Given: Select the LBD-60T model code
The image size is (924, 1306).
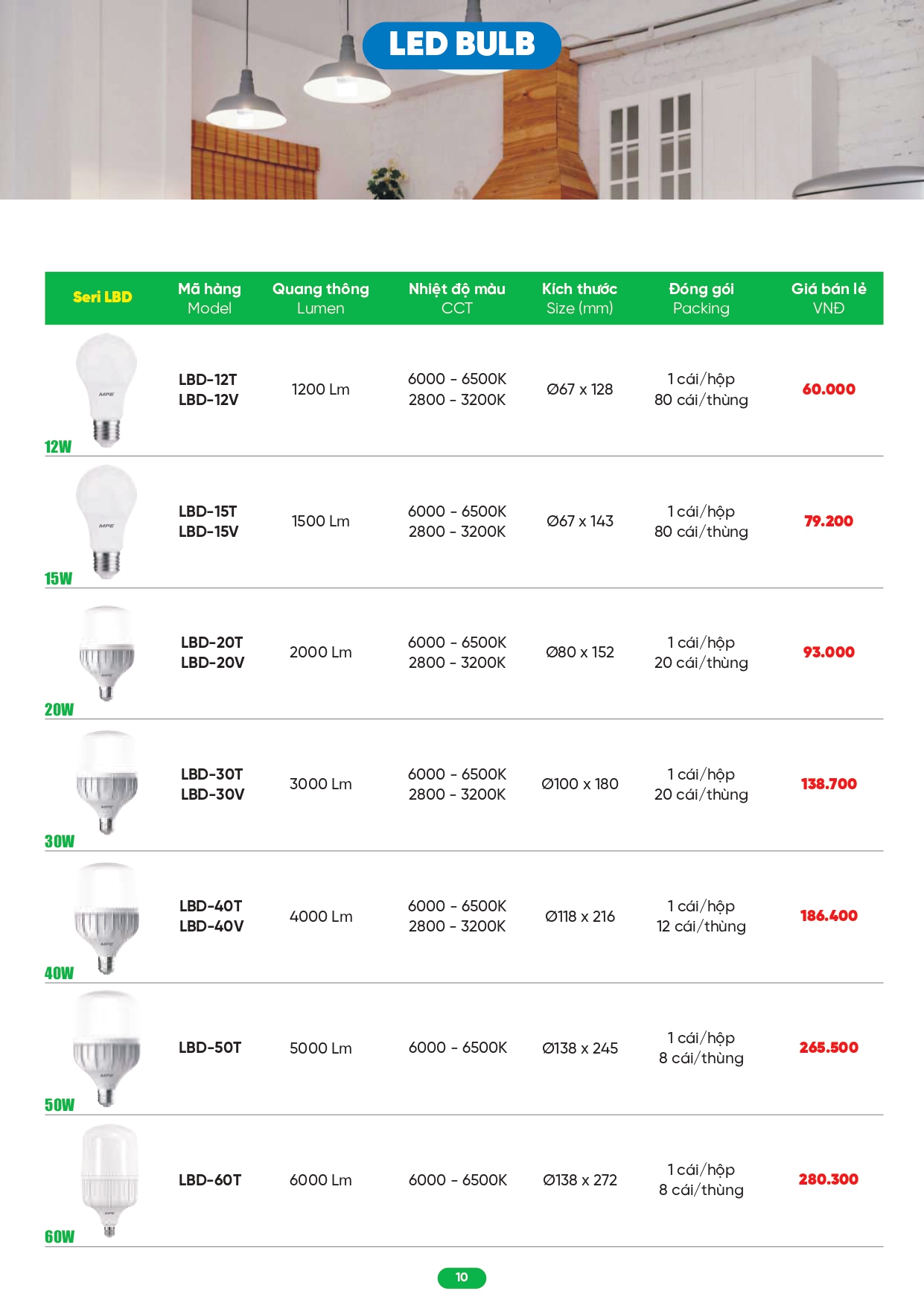Looking at the screenshot, I should coord(210,1180).
